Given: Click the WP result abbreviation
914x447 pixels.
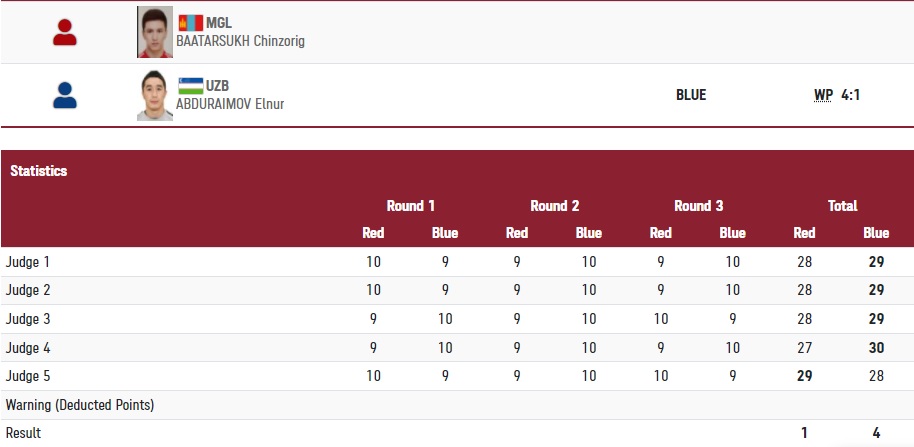Looking at the screenshot, I should (x=823, y=95).
